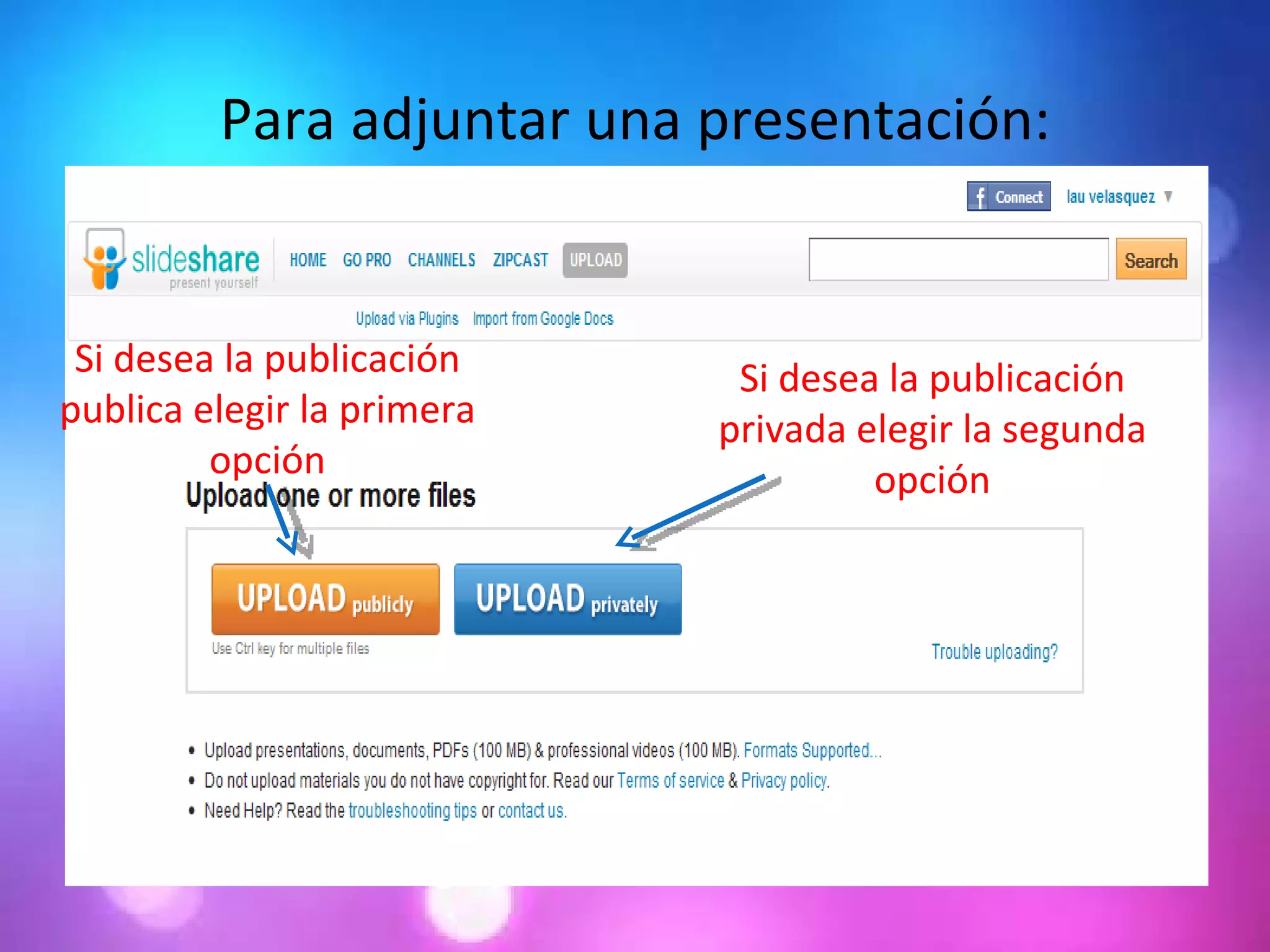Open the CHANNELS menu item
The width and height of the screenshot is (1270, 952).
pyautogui.click(x=442, y=260)
